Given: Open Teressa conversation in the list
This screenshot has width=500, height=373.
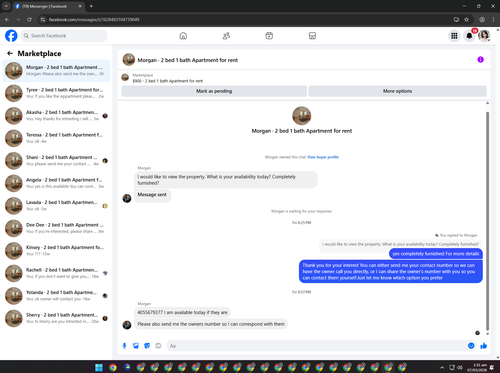Looking at the screenshot, I should [x=56, y=138].
